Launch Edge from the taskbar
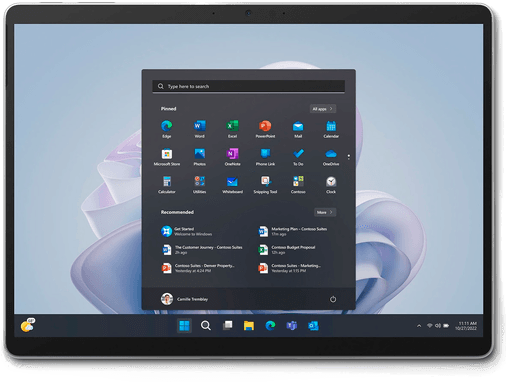The image size is (506, 382). click(270, 325)
